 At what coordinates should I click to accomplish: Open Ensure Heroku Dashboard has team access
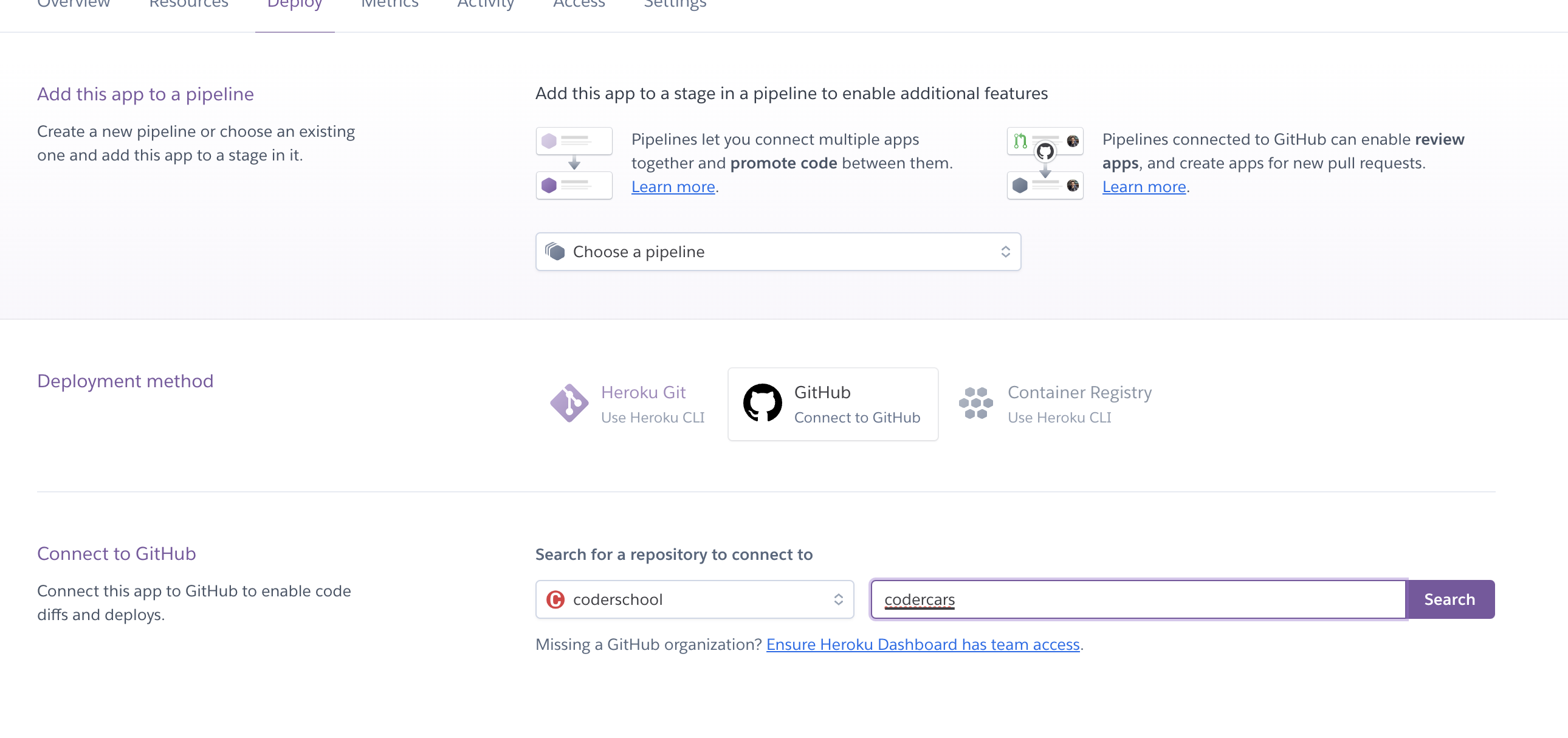[922, 644]
